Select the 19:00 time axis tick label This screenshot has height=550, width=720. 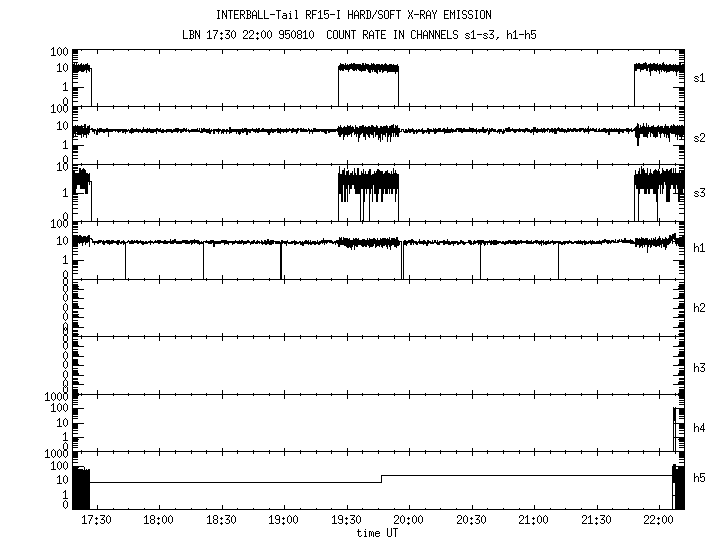click(283, 521)
